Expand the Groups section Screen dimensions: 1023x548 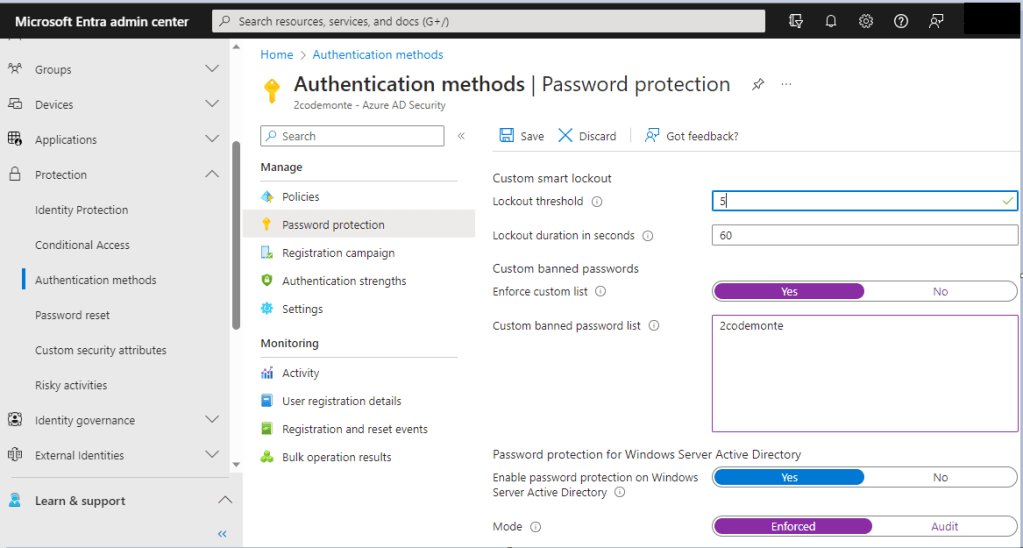tap(211, 70)
